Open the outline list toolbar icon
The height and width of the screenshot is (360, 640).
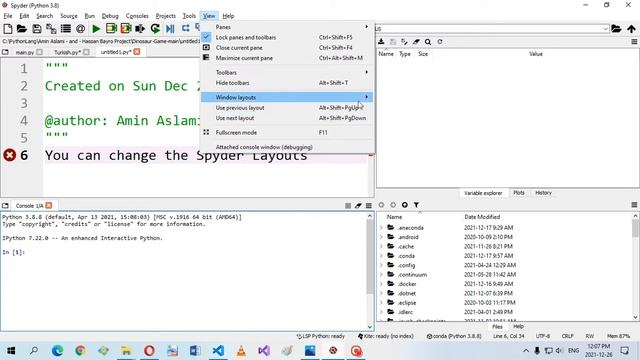pos(66,29)
